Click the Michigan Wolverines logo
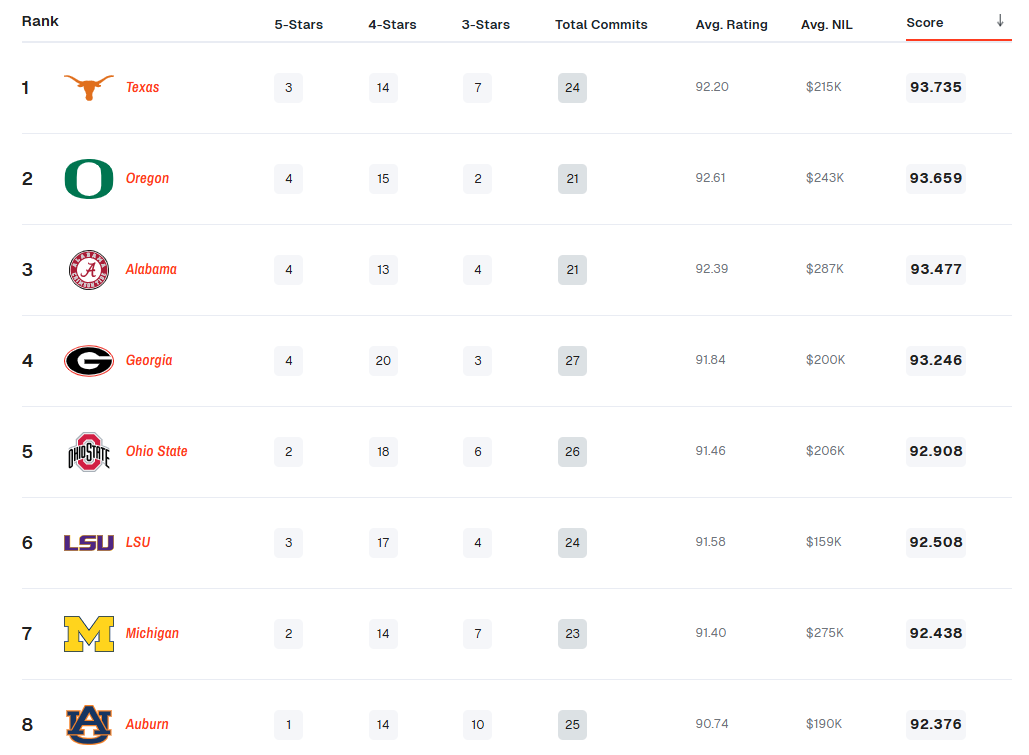The width and height of the screenshot is (1029, 755). 89,634
